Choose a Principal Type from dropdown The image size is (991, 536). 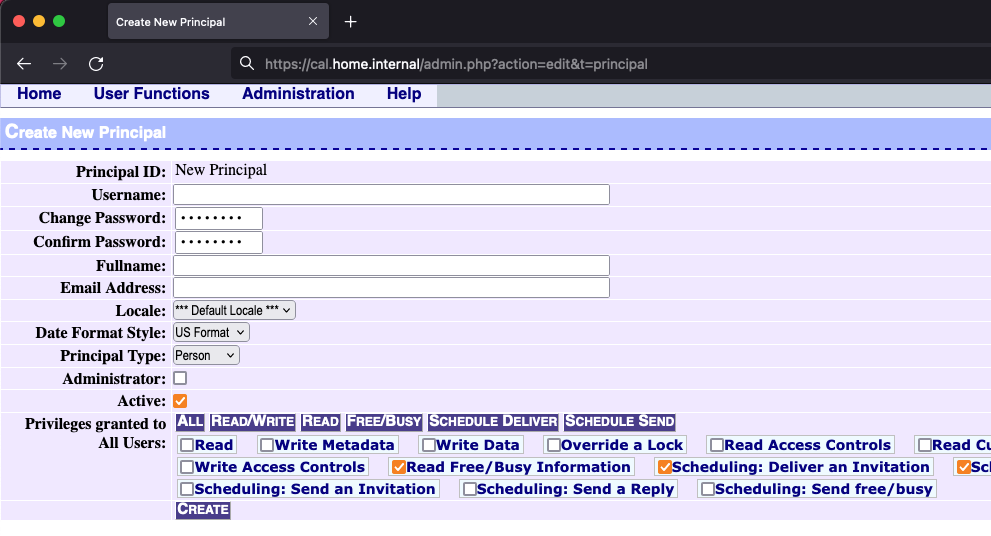click(206, 356)
